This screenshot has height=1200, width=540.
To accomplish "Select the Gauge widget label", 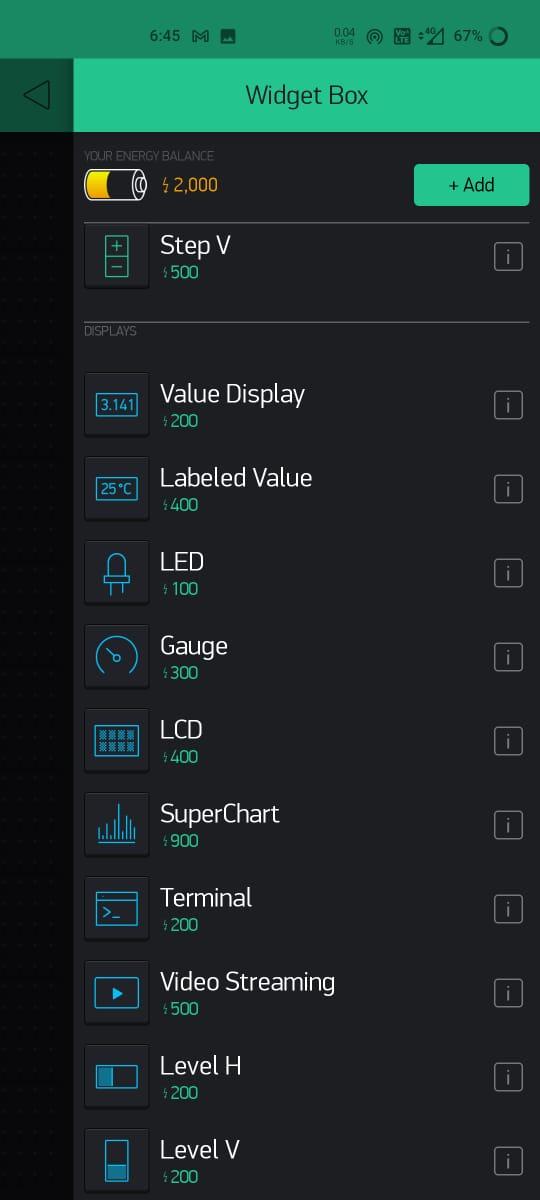I will coord(194,646).
